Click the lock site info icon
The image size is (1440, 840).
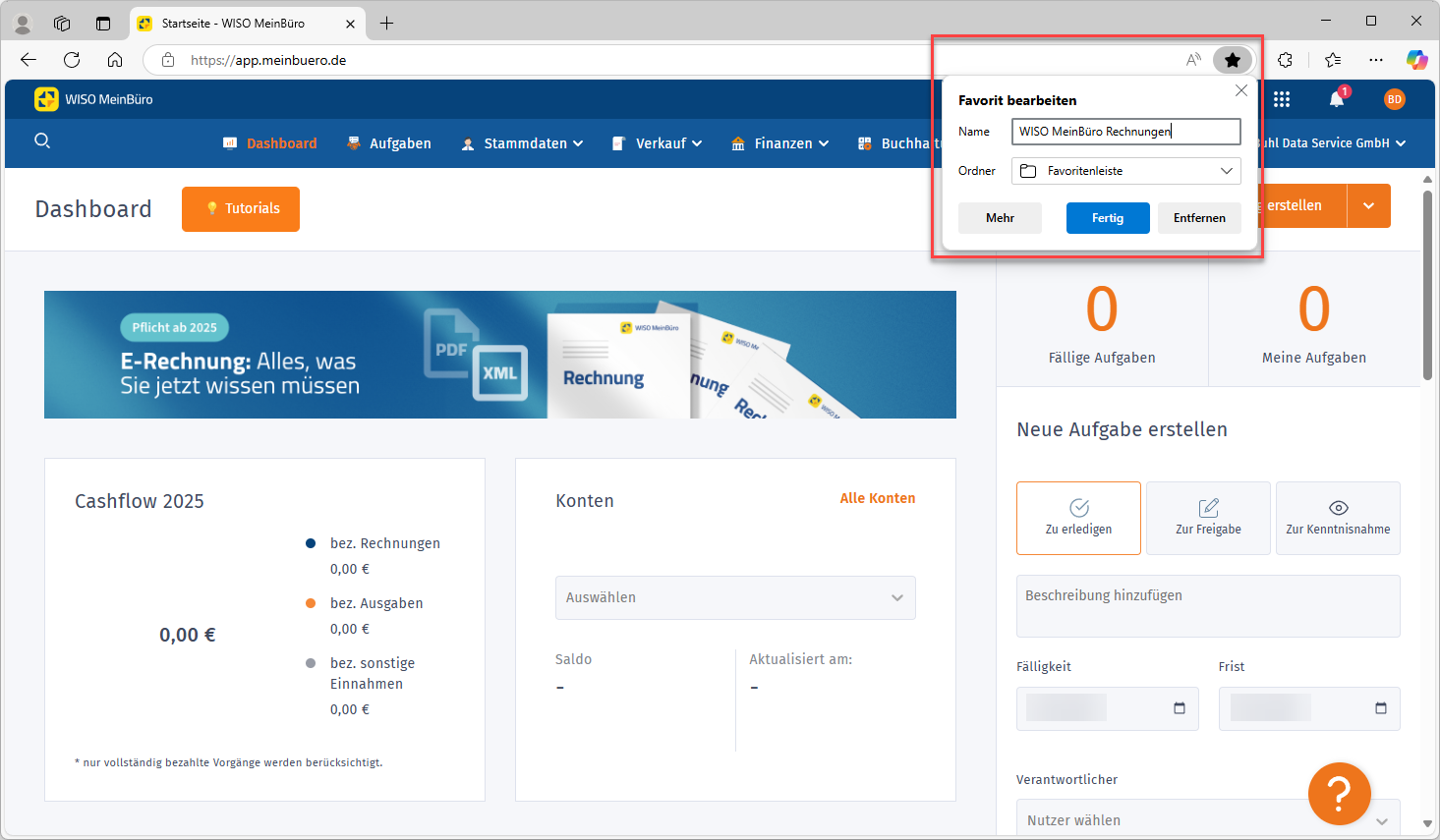[x=168, y=60]
